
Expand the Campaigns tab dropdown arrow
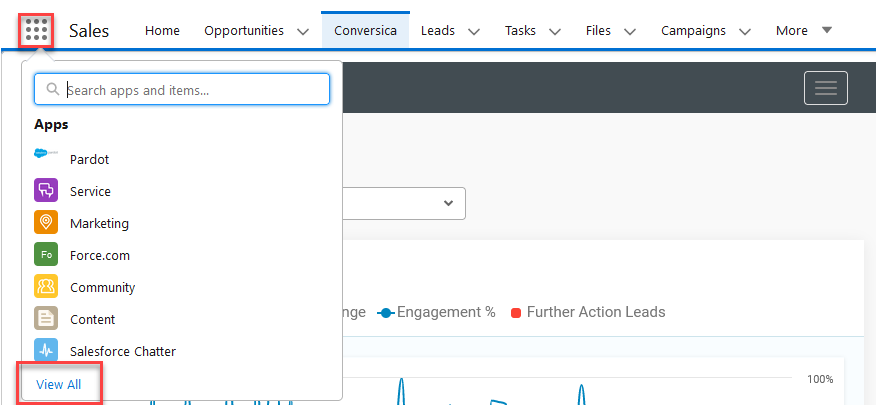tap(745, 31)
